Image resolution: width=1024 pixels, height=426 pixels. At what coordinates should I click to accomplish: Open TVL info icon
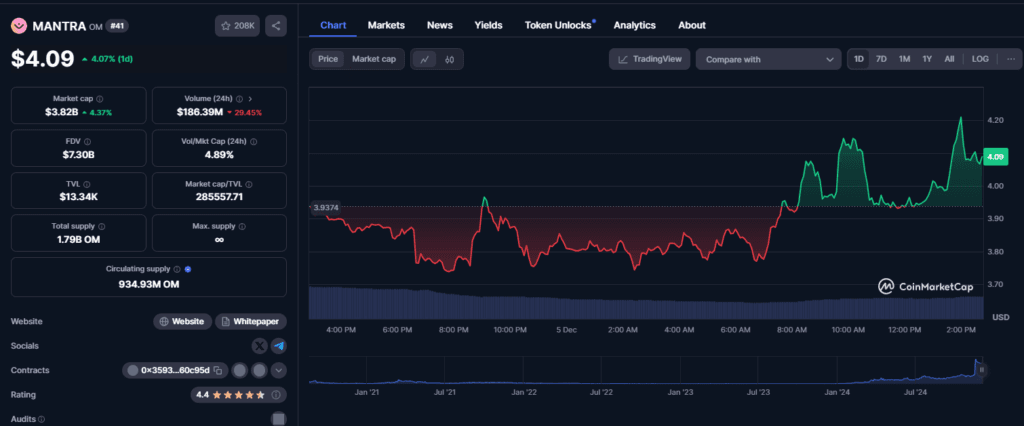click(87, 184)
